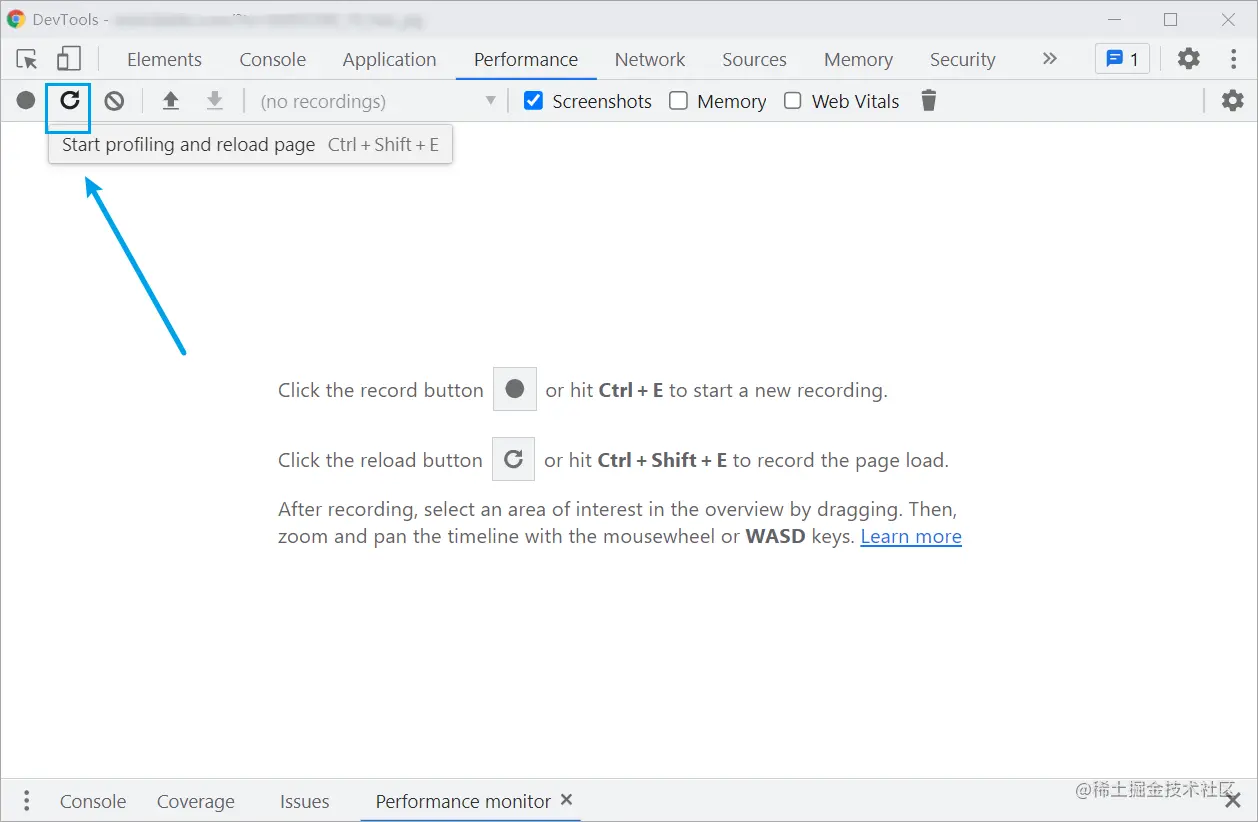This screenshot has width=1258, height=822.
Task: Uncheck the Screenshots checkbox
Action: (x=534, y=100)
